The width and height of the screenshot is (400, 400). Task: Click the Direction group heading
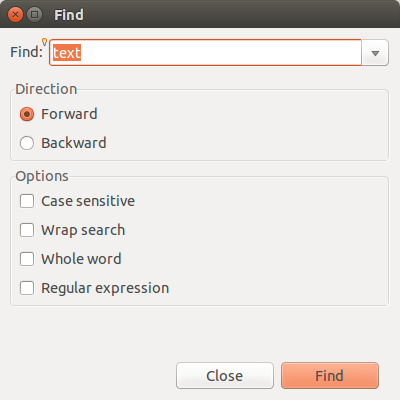click(x=46, y=89)
